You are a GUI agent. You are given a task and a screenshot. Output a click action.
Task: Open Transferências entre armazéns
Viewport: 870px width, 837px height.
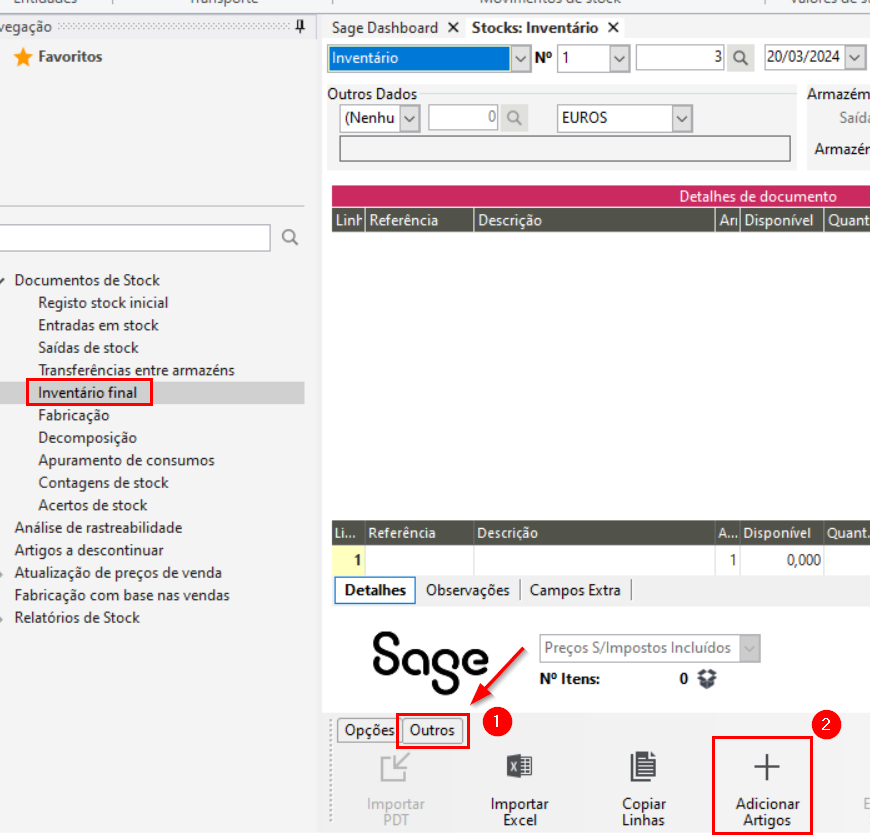pos(136,370)
